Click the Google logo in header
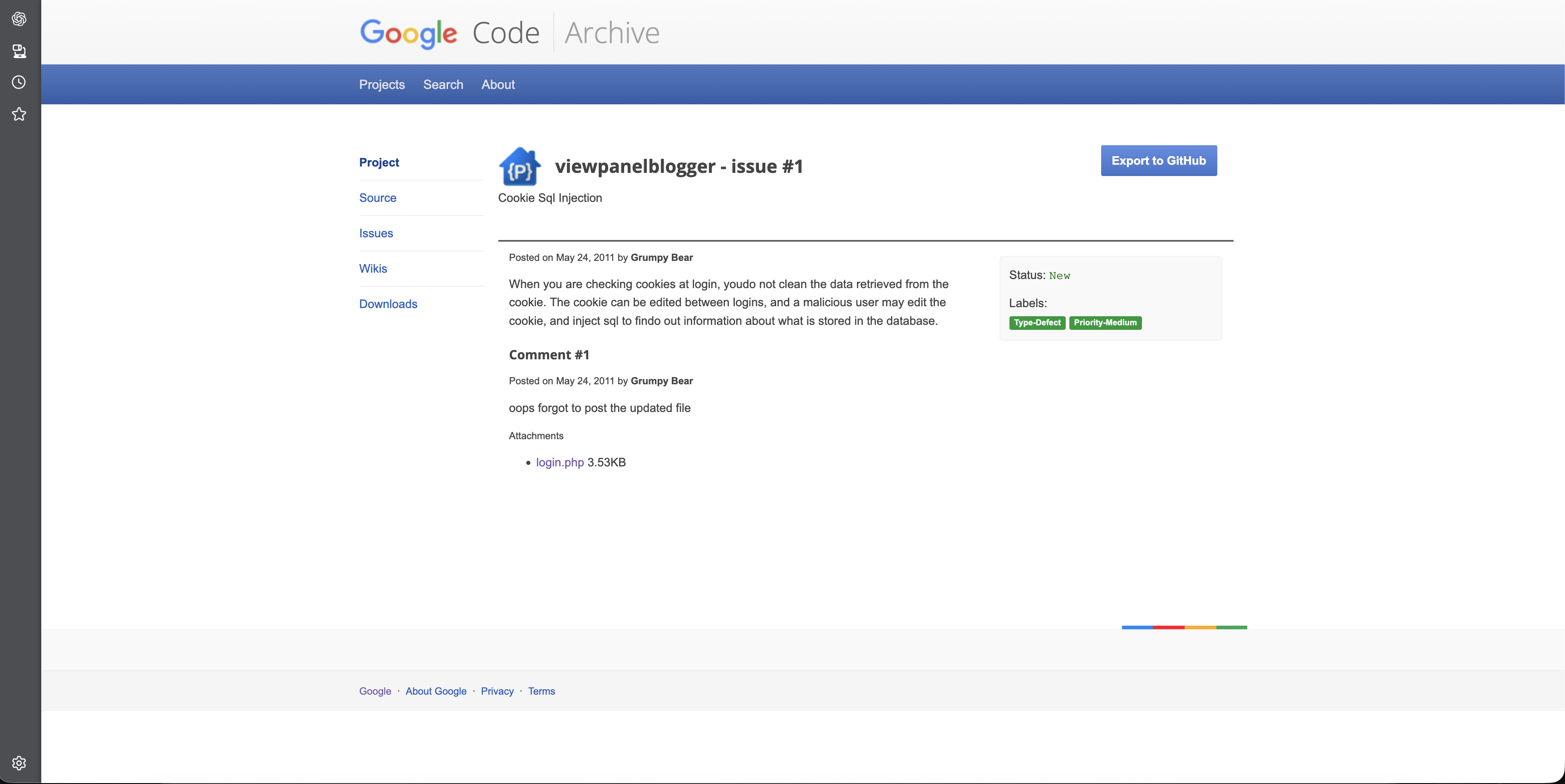Screen dimensions: 1565x784 coord(408,34)
